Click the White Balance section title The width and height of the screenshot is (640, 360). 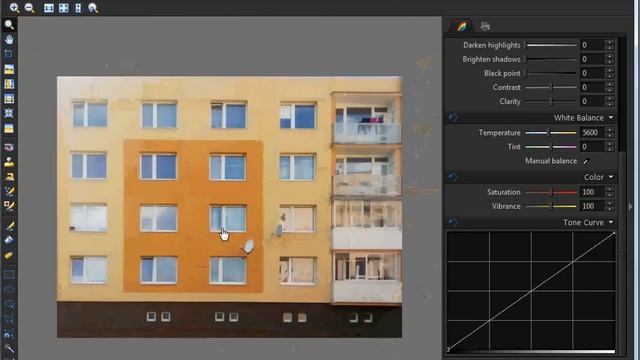click(x=578, y=118)
